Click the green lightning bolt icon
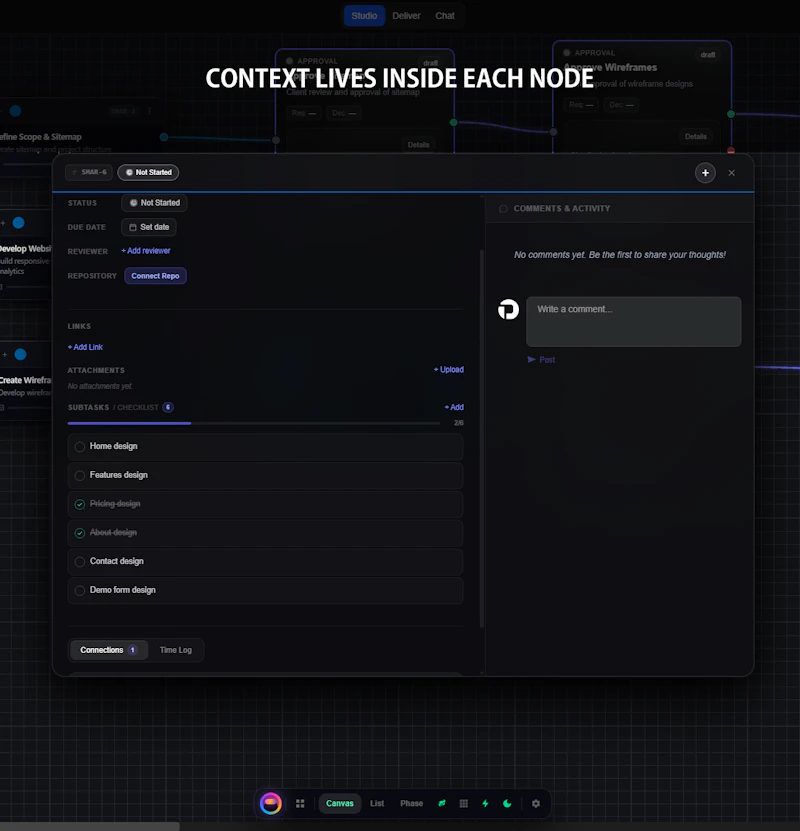 485,803
